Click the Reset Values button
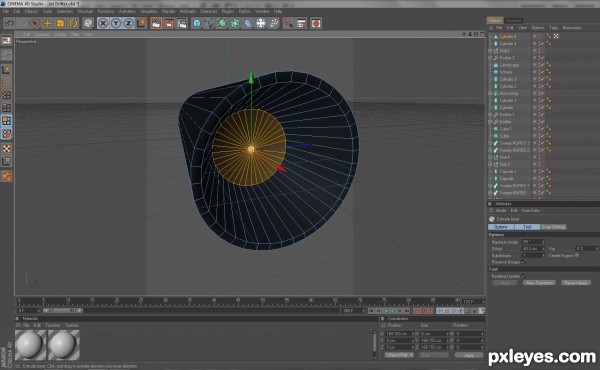 [576, 283]
